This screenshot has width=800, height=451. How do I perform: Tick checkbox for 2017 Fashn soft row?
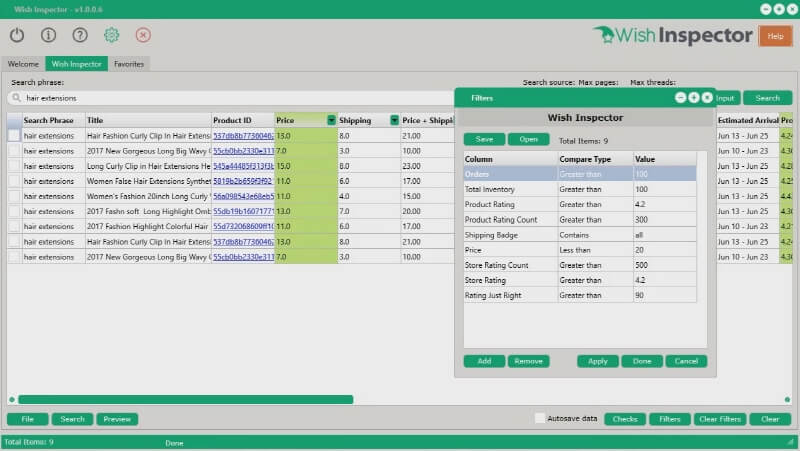14,211
